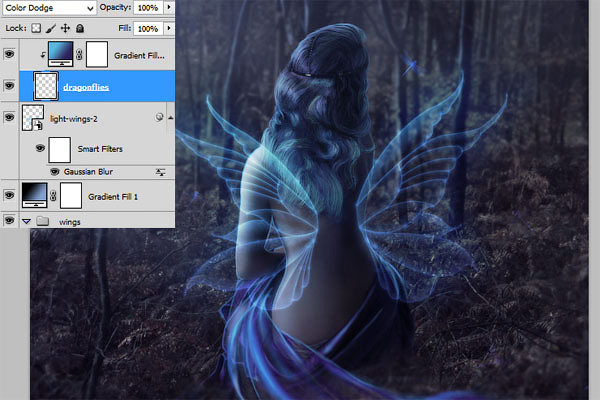
Task: Toggle lock image pixels brush icon
Action: click(x=51, y=28)
